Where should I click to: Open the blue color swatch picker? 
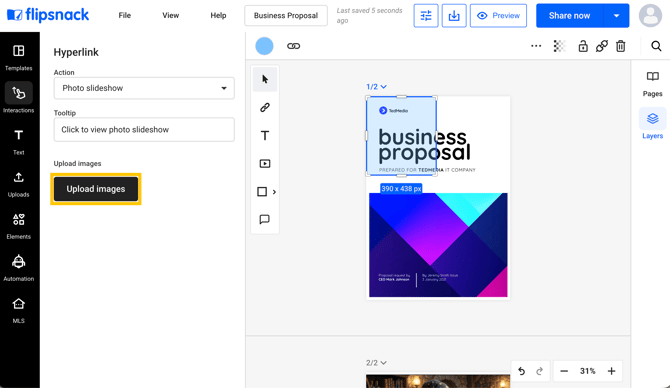264,46
